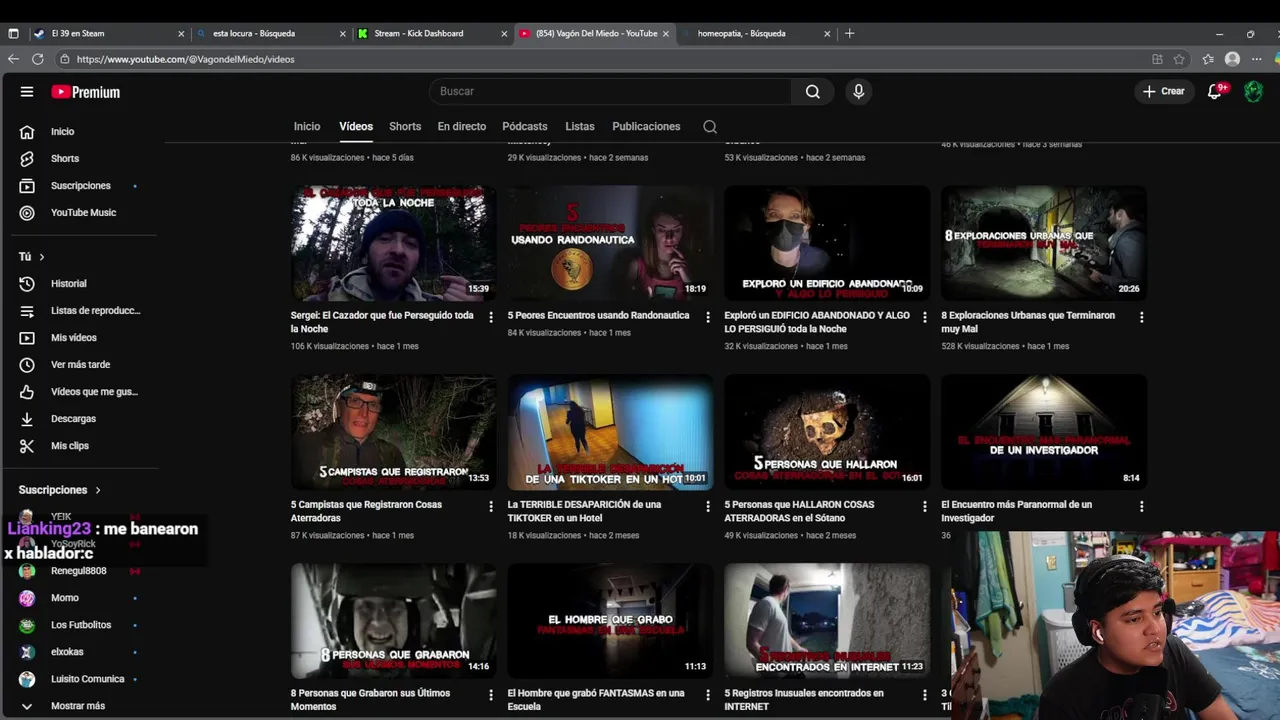Start voice search with microphone icon
The height and width of the screenshot is (720, 1280).
click(x=858, y=92)
